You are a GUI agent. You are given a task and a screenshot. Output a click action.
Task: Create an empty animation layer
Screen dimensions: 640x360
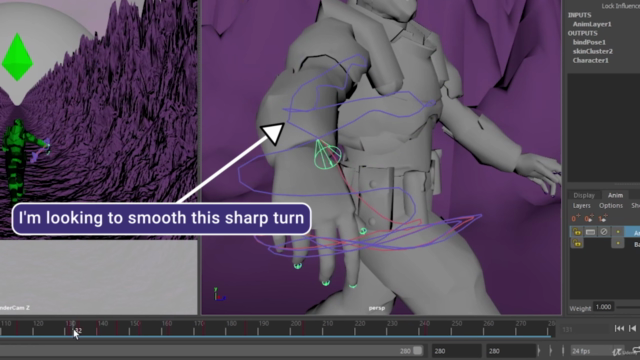click(x=576, y=218)
